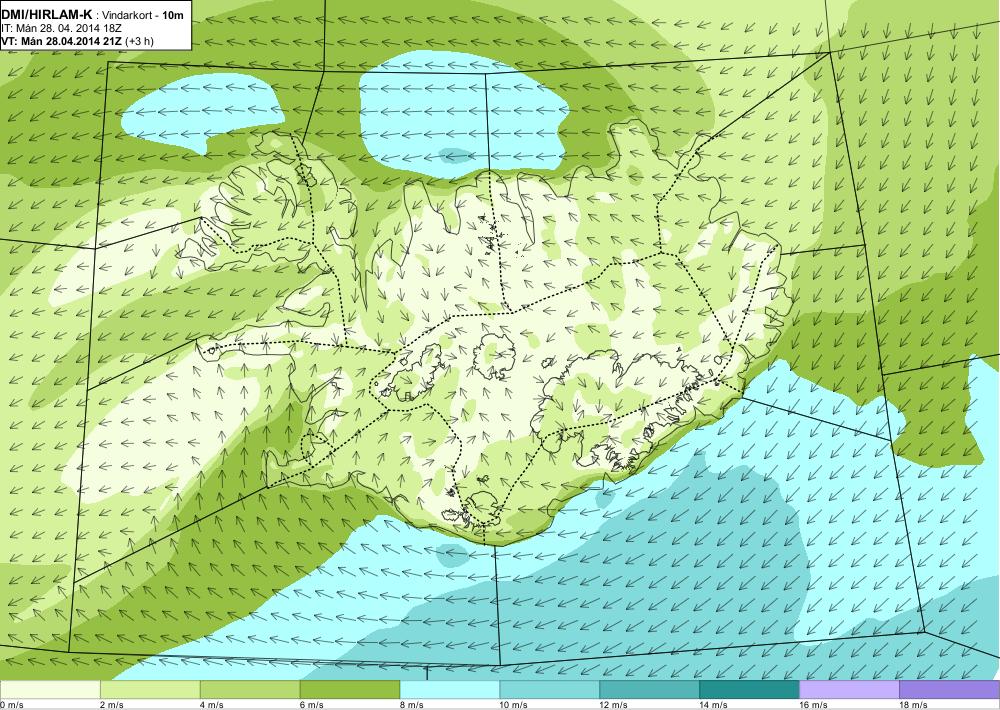Click the "18 m/s" legend label

(x=913, y=705)
